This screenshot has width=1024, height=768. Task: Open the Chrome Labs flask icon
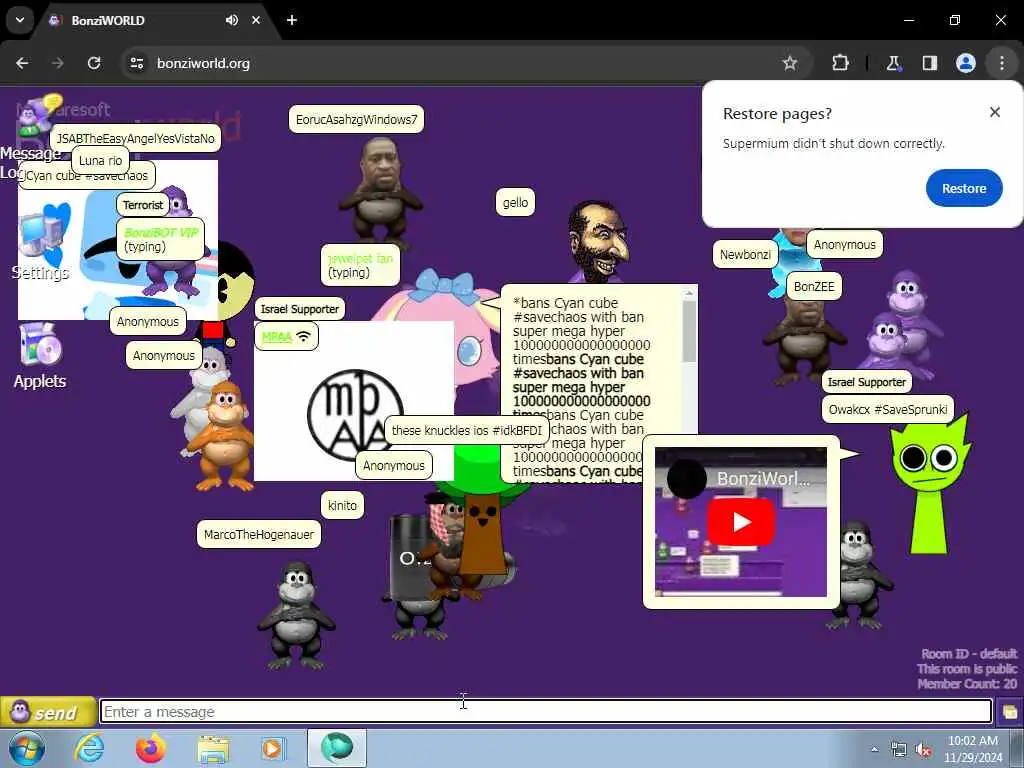tap(893, 63)
